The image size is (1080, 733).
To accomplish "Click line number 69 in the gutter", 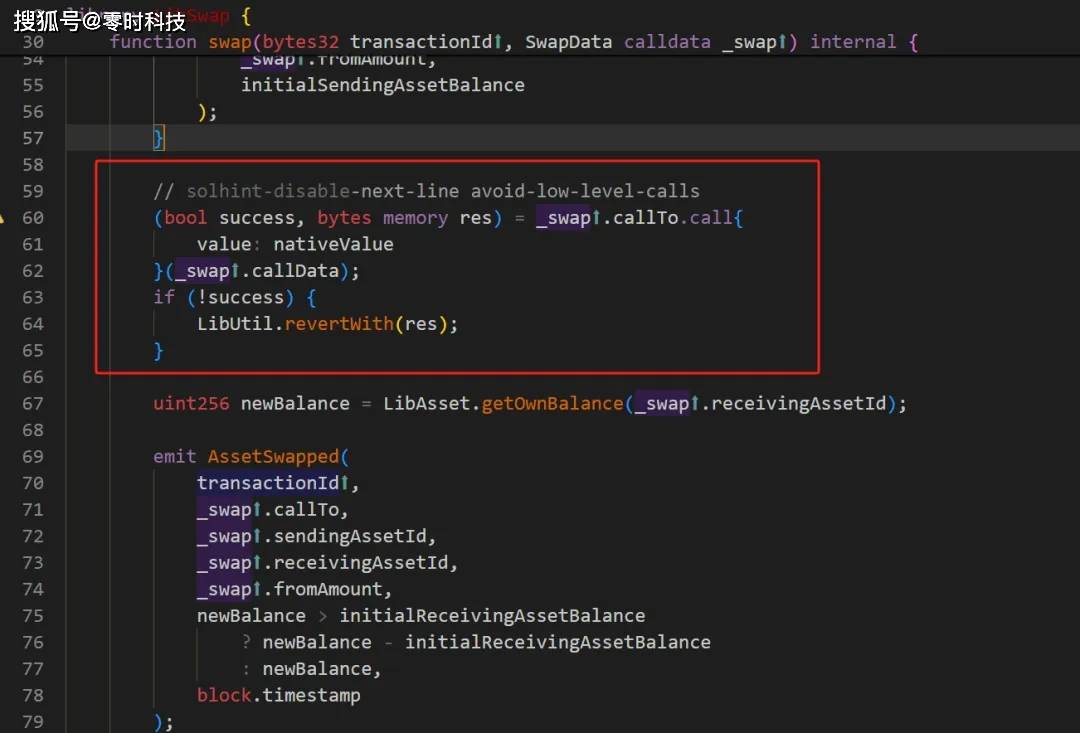I will tap(32, 456).
